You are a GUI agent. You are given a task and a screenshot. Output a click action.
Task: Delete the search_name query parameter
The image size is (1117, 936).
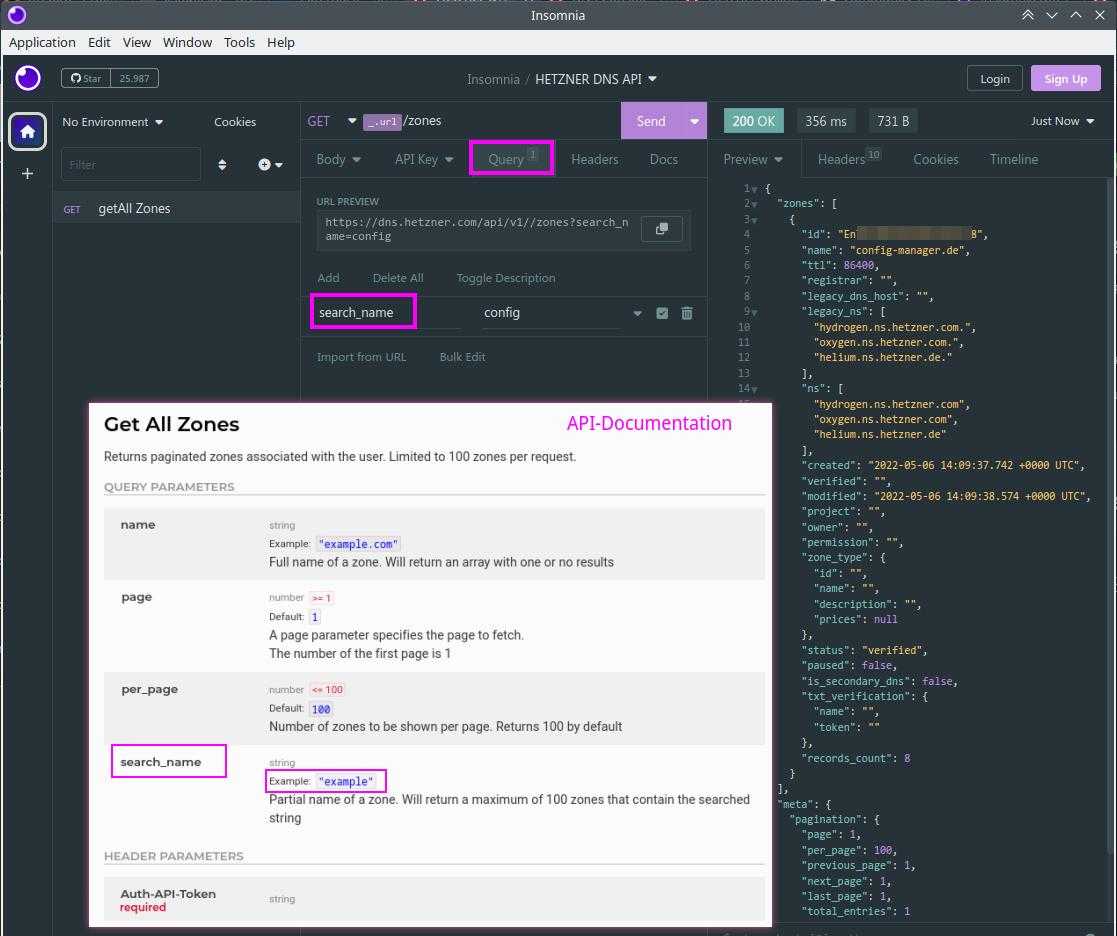pyautogui.click(x=687, y=313)
